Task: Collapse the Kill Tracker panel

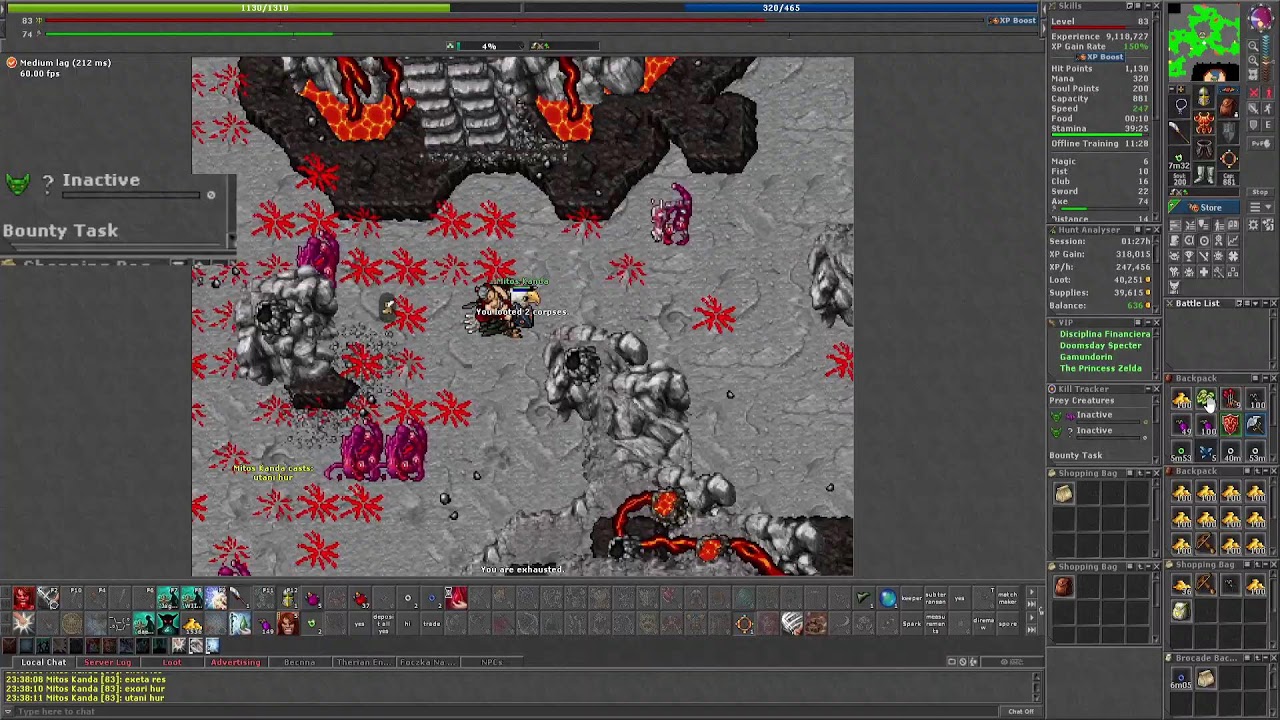Action: 1147,389
